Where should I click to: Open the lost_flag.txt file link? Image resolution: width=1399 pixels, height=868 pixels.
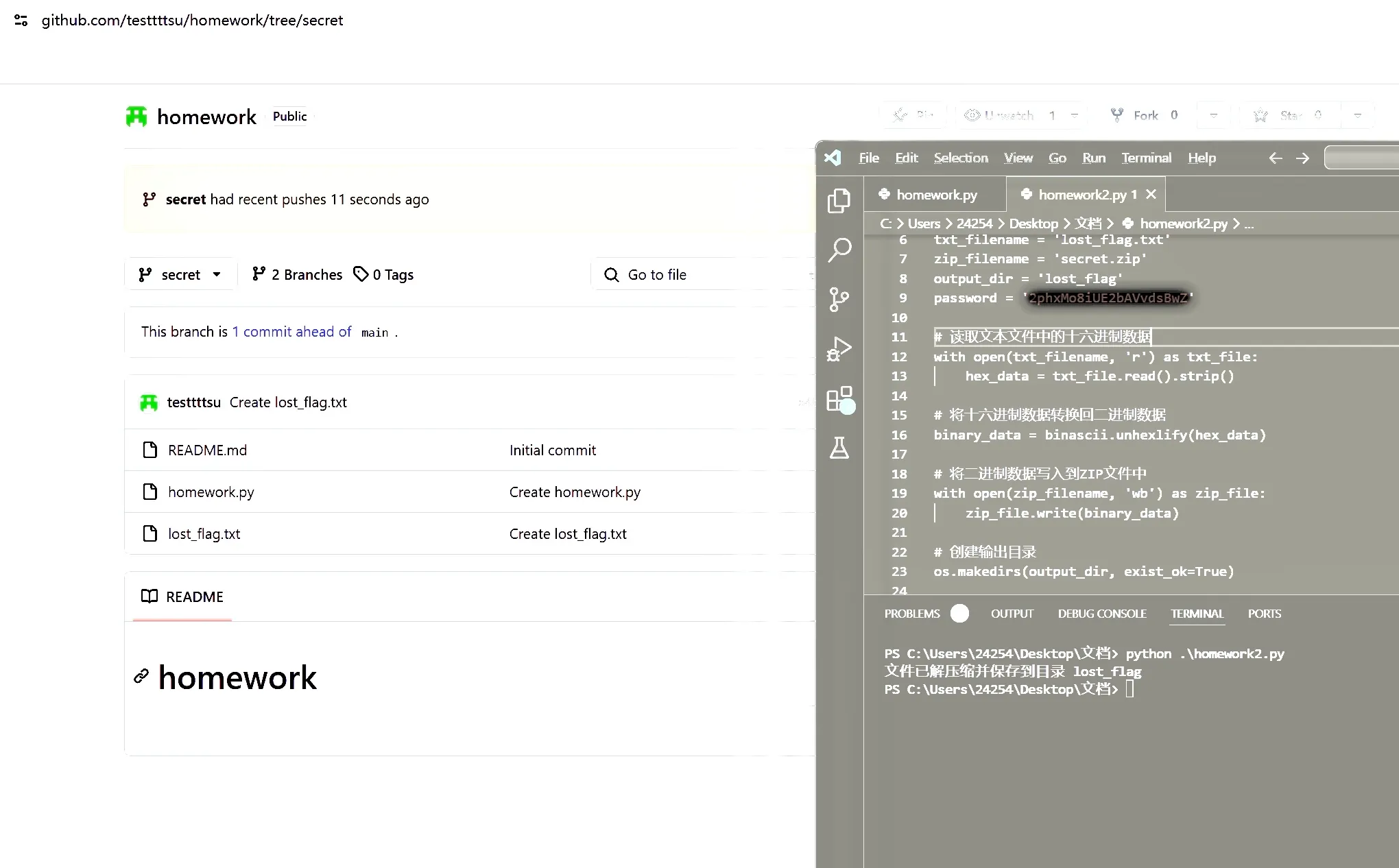tap(204, 534)
